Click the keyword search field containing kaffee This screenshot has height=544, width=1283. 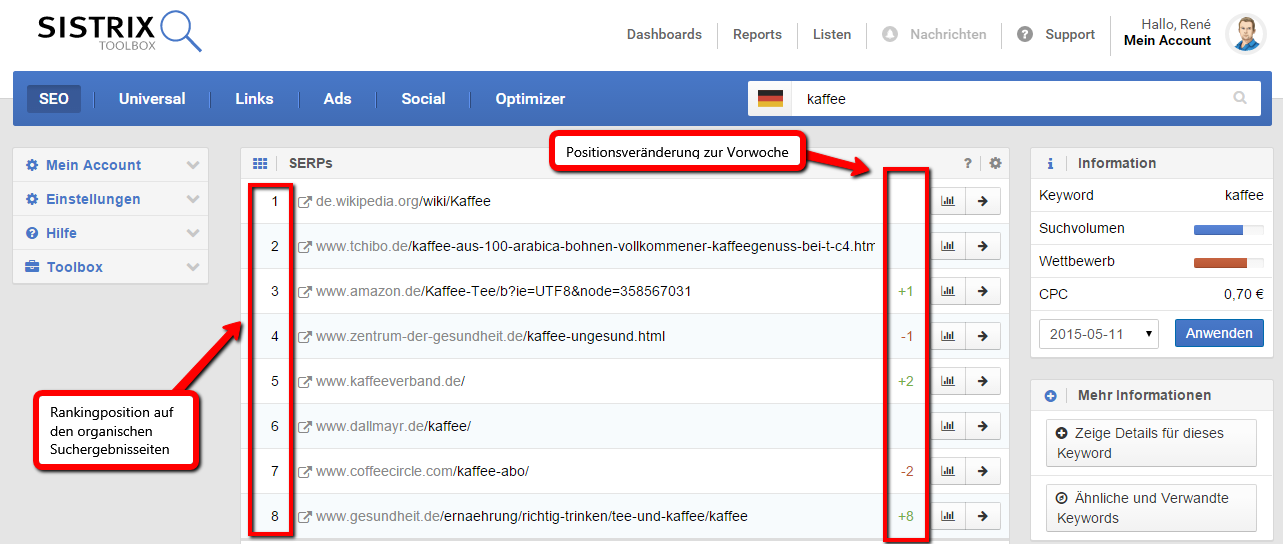pos(1010,99)
